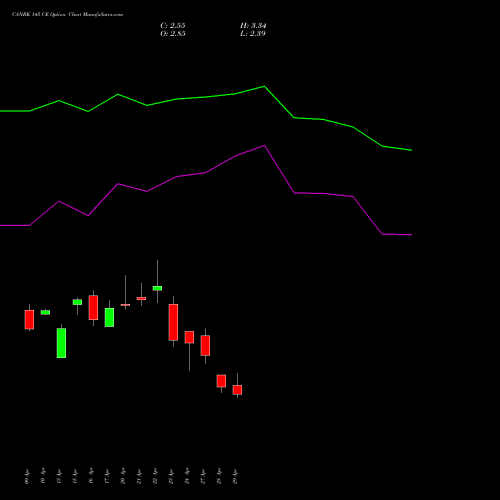Click the peak of the purple line
500x500 pixels.
(x=264, y=146)
